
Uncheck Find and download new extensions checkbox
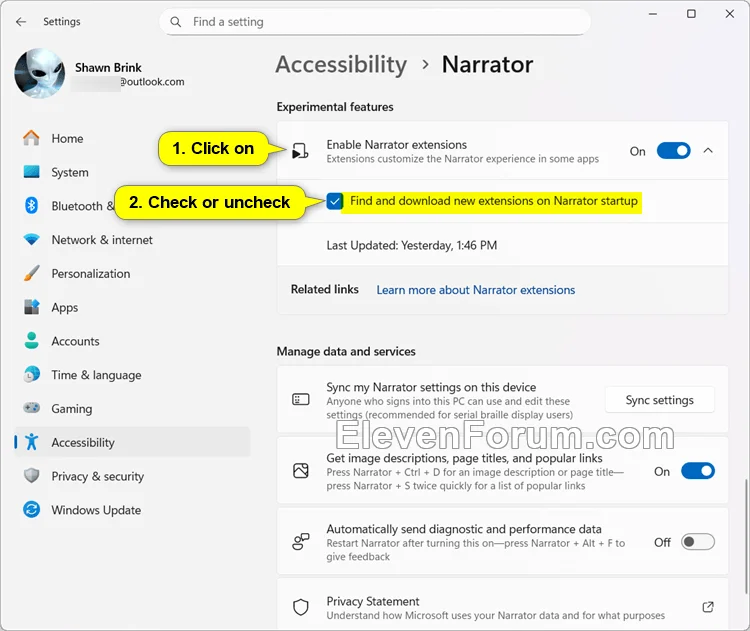point(335,201)
